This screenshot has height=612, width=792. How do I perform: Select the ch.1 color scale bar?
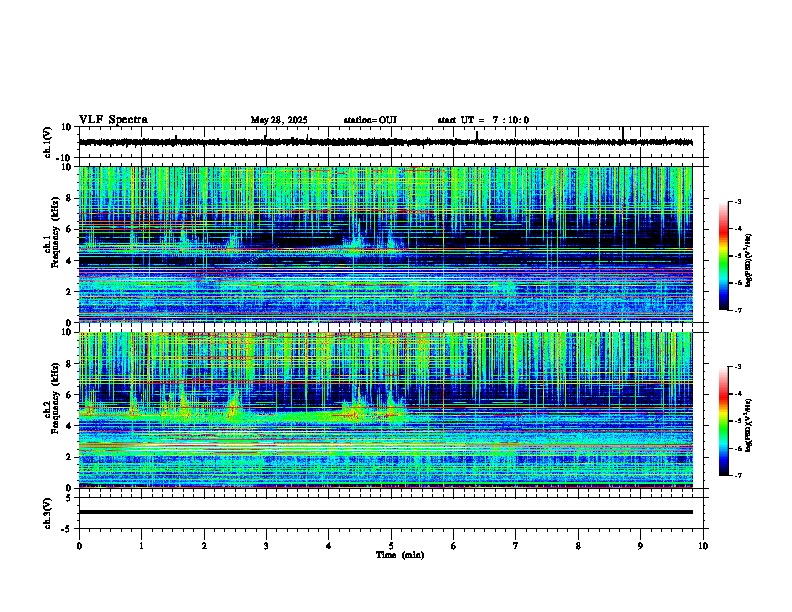tap(724, 256)
